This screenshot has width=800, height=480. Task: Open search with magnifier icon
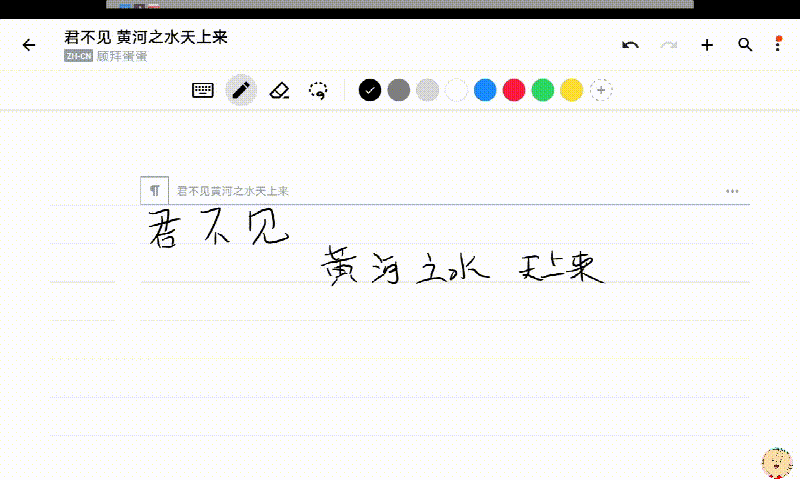coord(745,45)
